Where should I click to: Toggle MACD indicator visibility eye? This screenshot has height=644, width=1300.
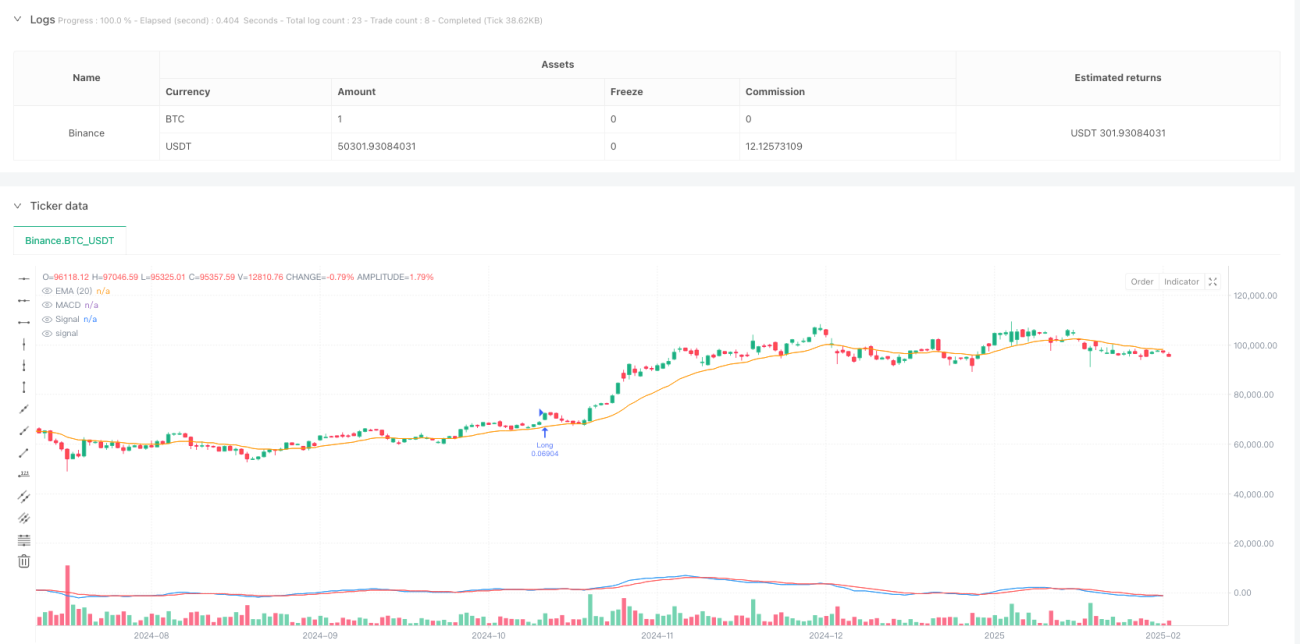[x=47, y=304]
